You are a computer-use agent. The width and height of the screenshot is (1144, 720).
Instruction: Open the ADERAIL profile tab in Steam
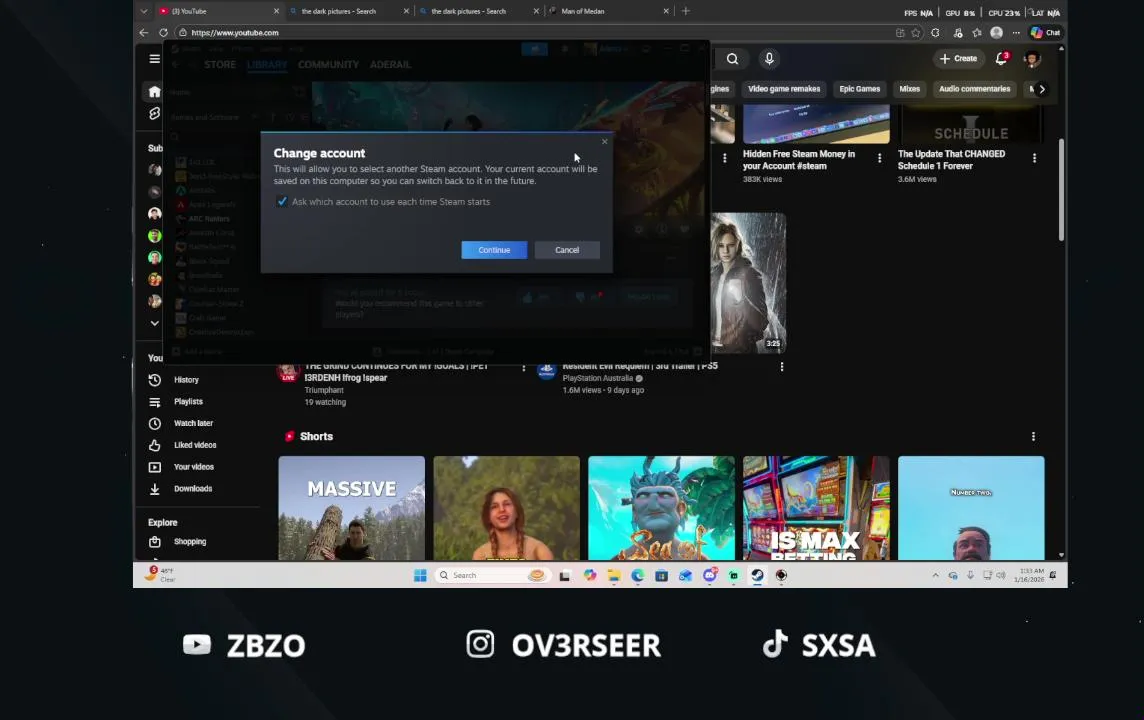coord(390,64)
